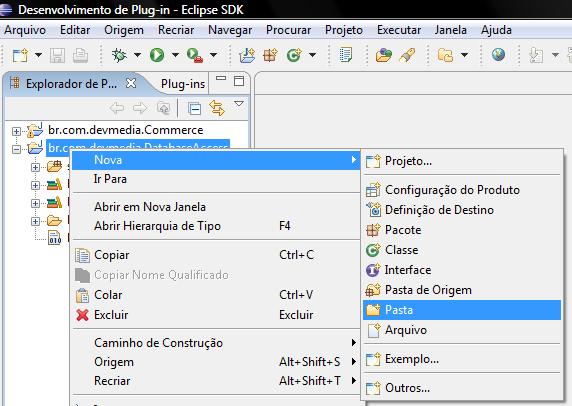572x406 pixels.
Task: Open the Projeto menu in menu bar
Action: (x=344, y=30)
